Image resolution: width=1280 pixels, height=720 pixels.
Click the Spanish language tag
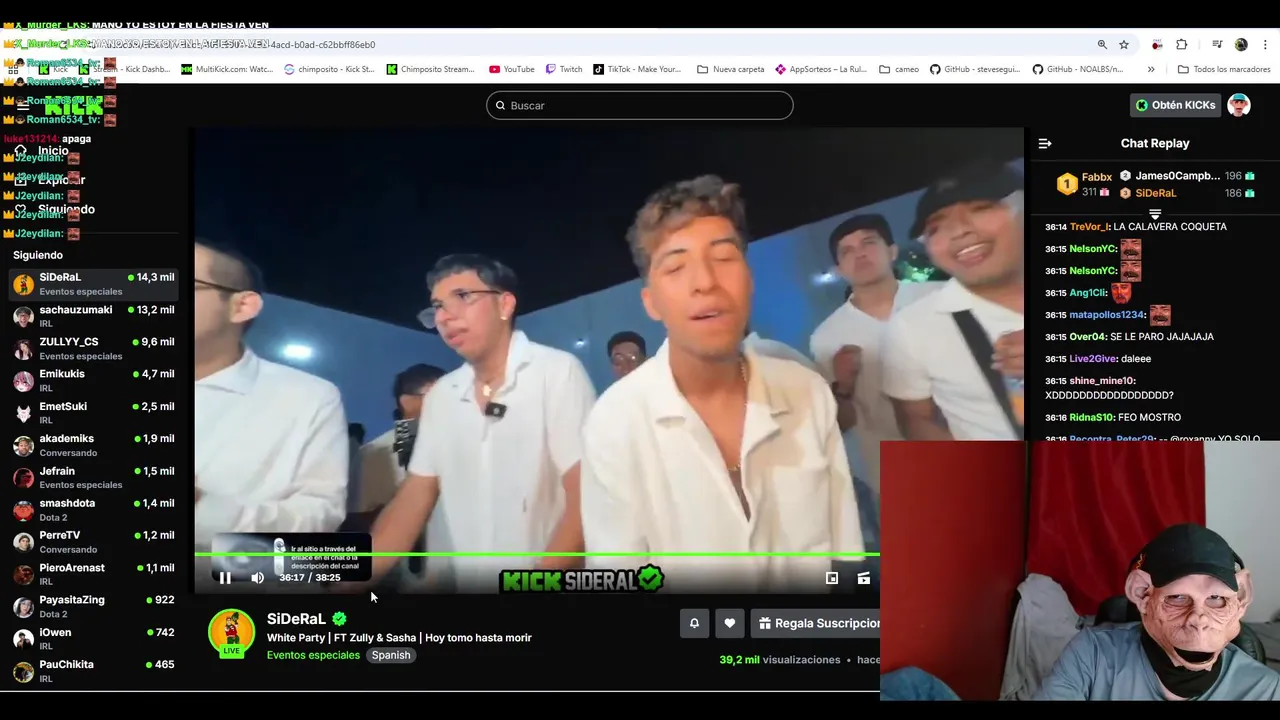(391, 655)
